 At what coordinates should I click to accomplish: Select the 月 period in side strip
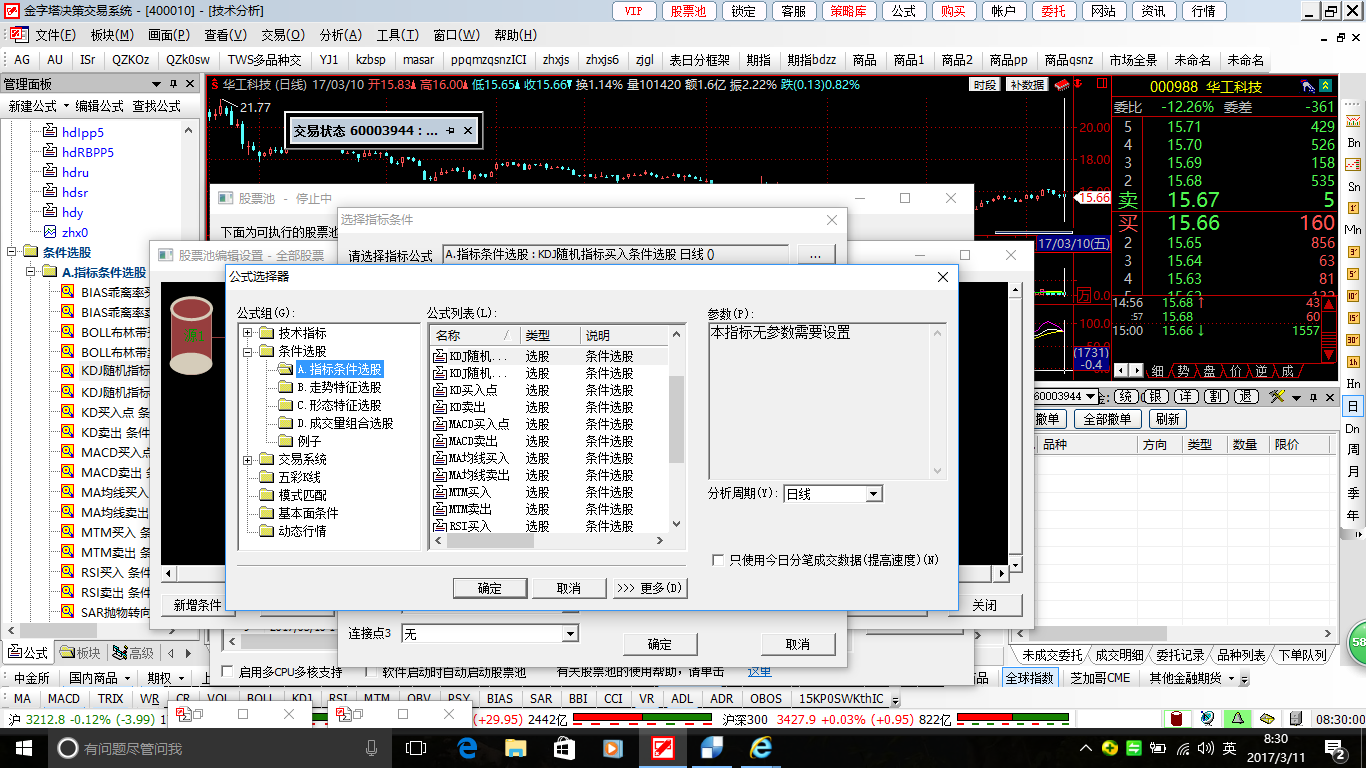[x=1353, y=472]
